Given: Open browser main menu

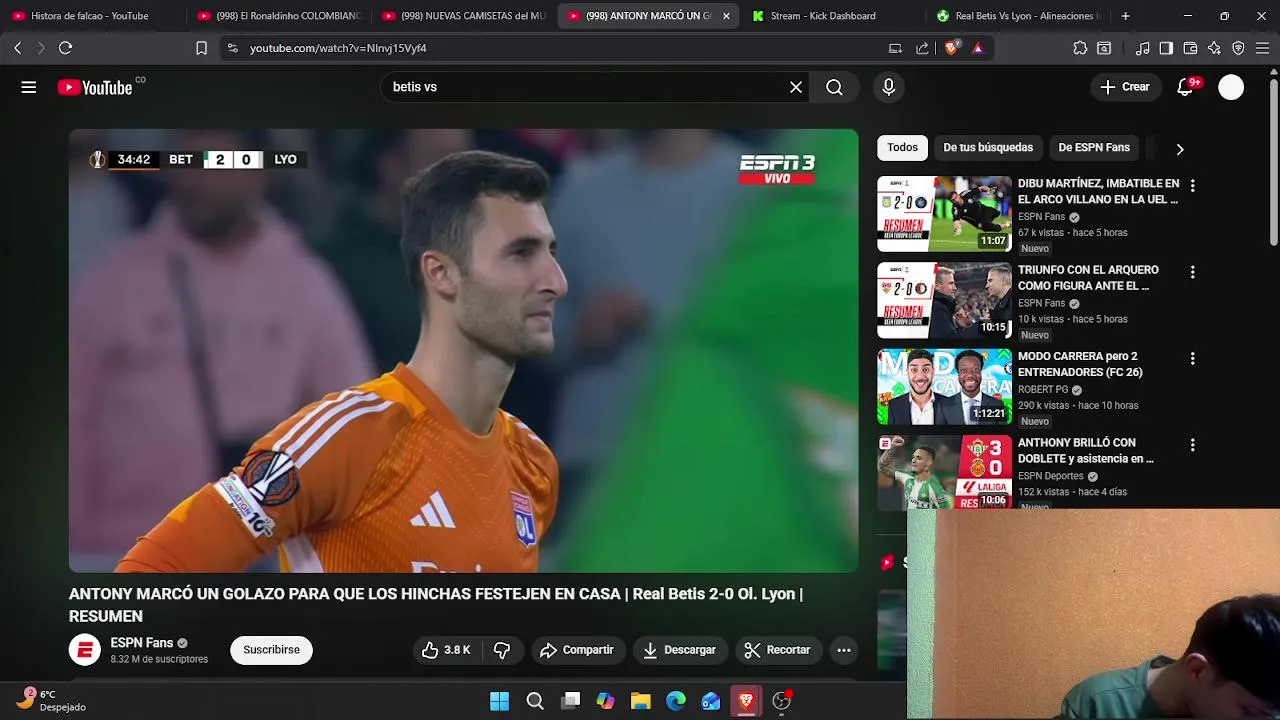Looking at the screenshot, I should [1263, 48].
